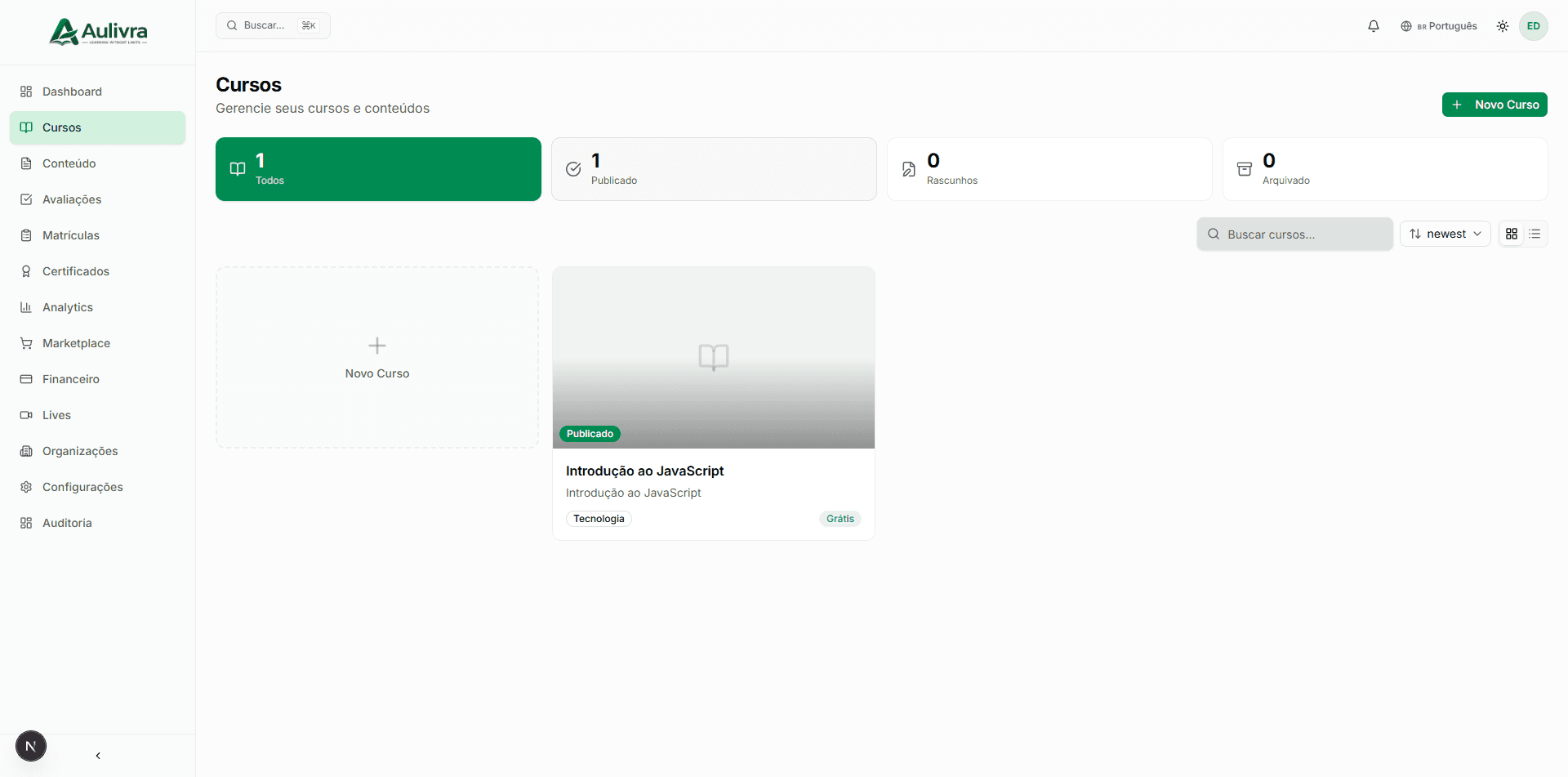
Task: Open the newest sort dropdown
Action: coord(1445,234)
